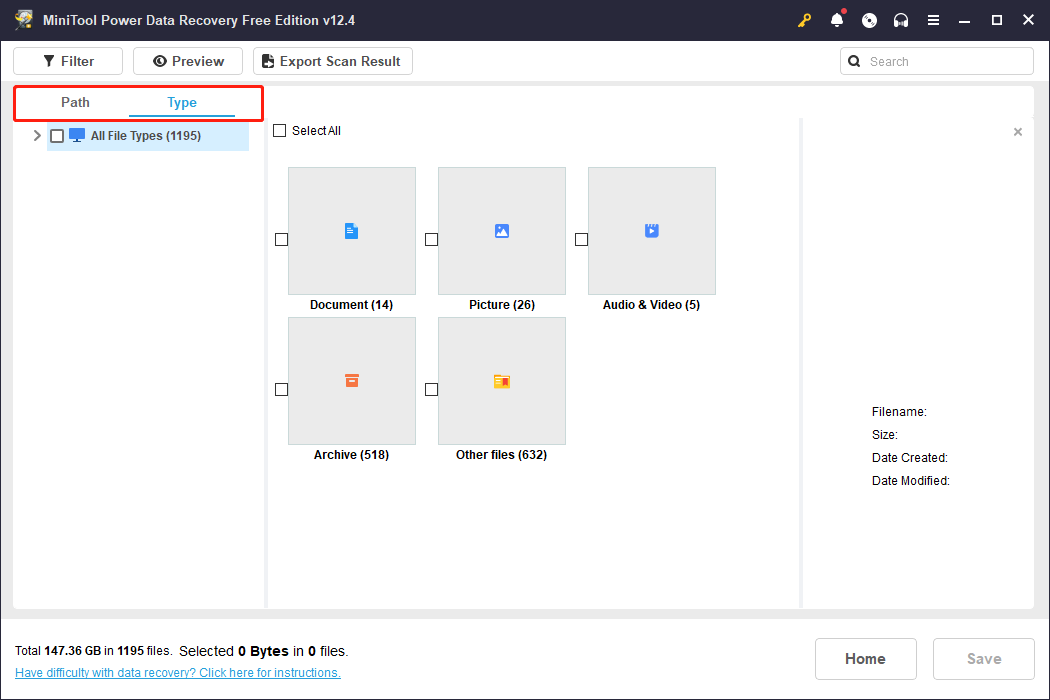The image size is (1050, 700).
Task: Click Export Scan Result button
Action: [x=332, y=61]
